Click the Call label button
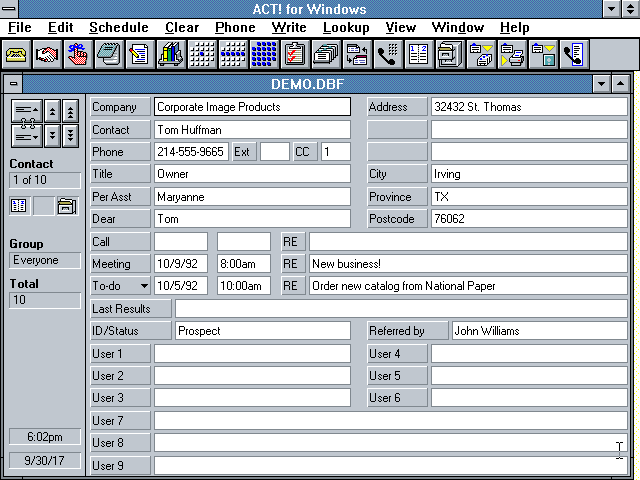The height and width of the screenshot is (480, 640). 120,242
